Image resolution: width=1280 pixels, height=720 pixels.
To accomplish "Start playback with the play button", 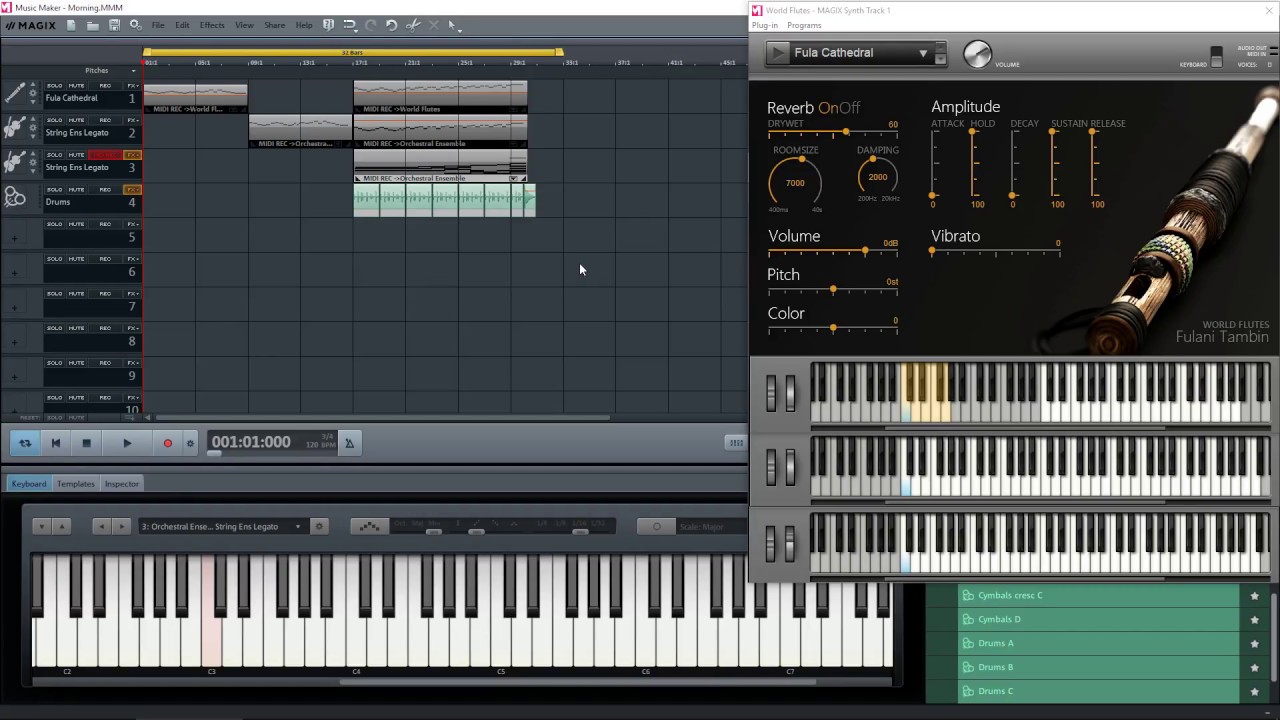I will click(x=127, y=443).
